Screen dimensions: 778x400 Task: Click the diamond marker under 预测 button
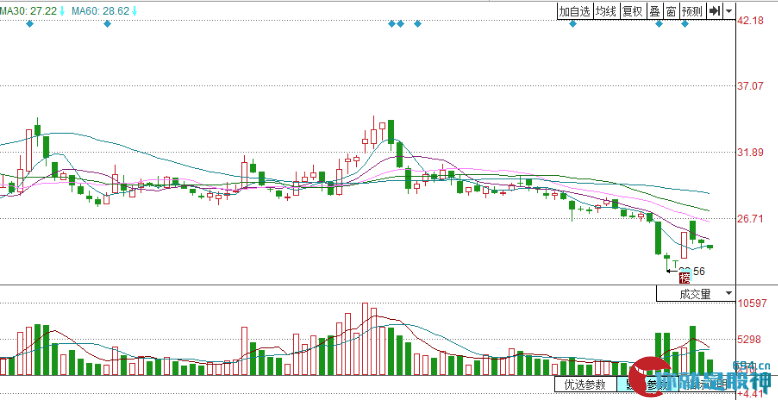685,23
